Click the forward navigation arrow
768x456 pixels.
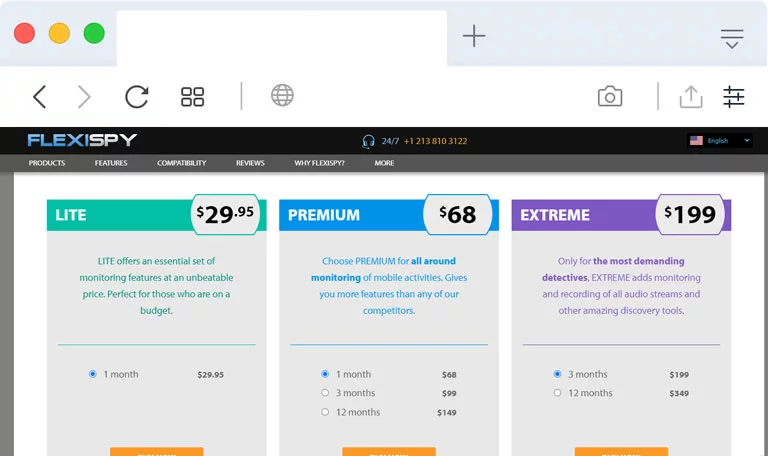[x=84, y=96]
